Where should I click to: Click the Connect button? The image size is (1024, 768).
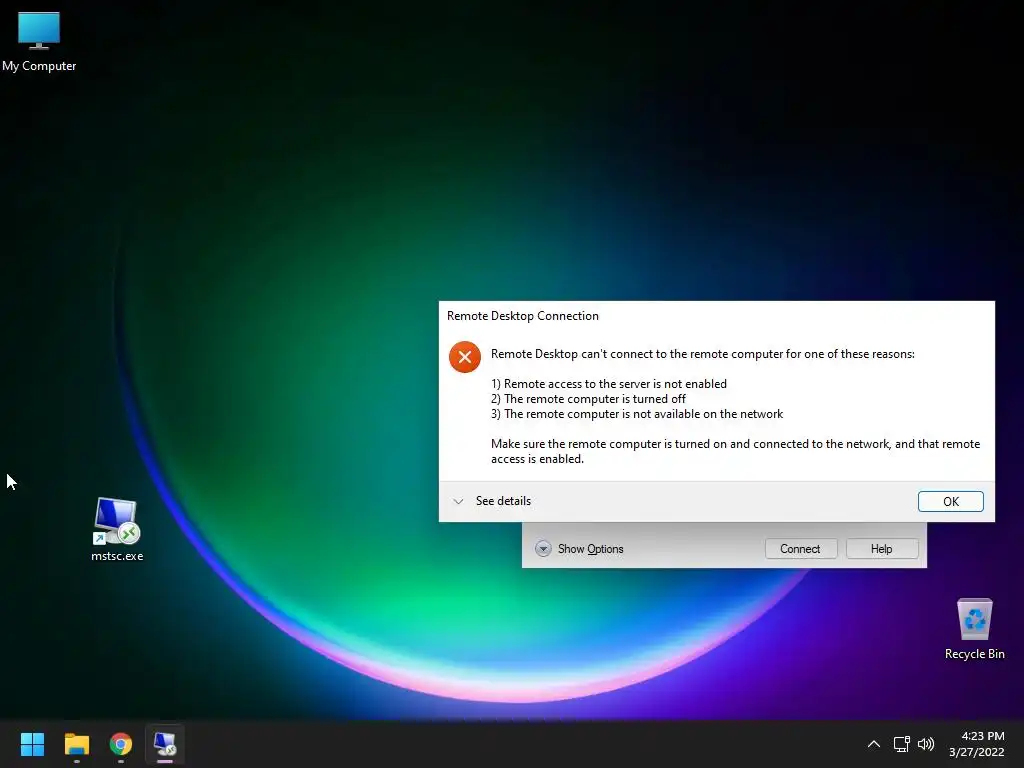(801, 549)
